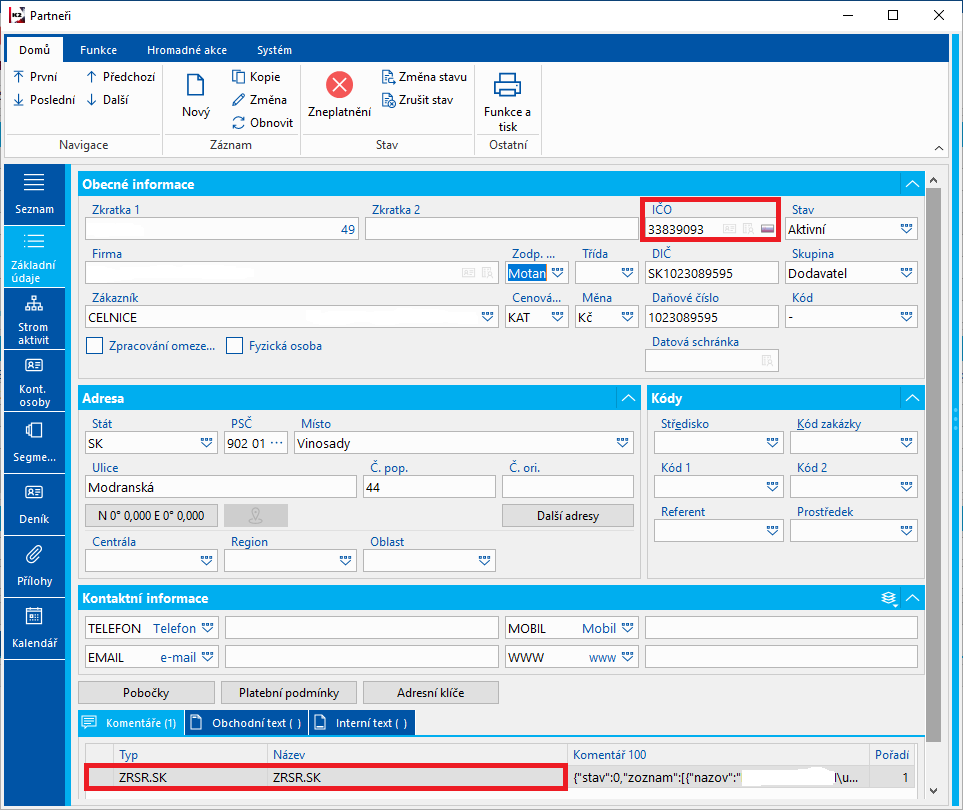The height and width of the screenshot is (810, 963).
Task: Collapse the ribbon with chevron
Action: point(938,148)
